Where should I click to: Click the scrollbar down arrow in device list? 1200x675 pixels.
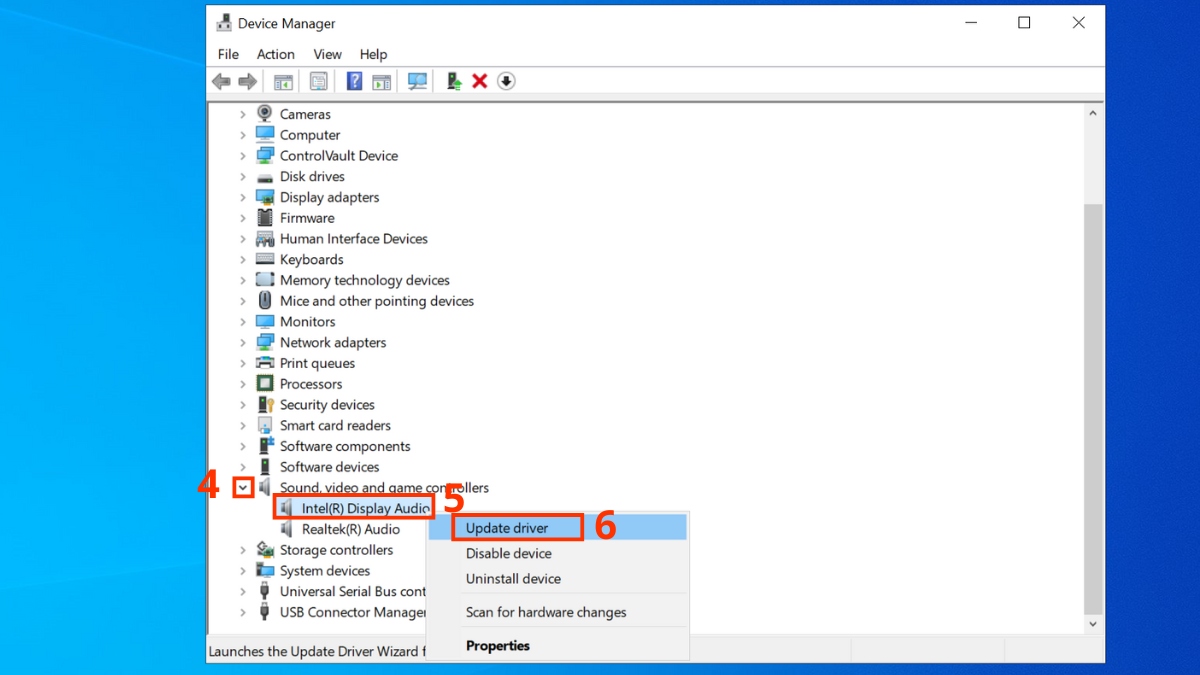[1093, 624]
